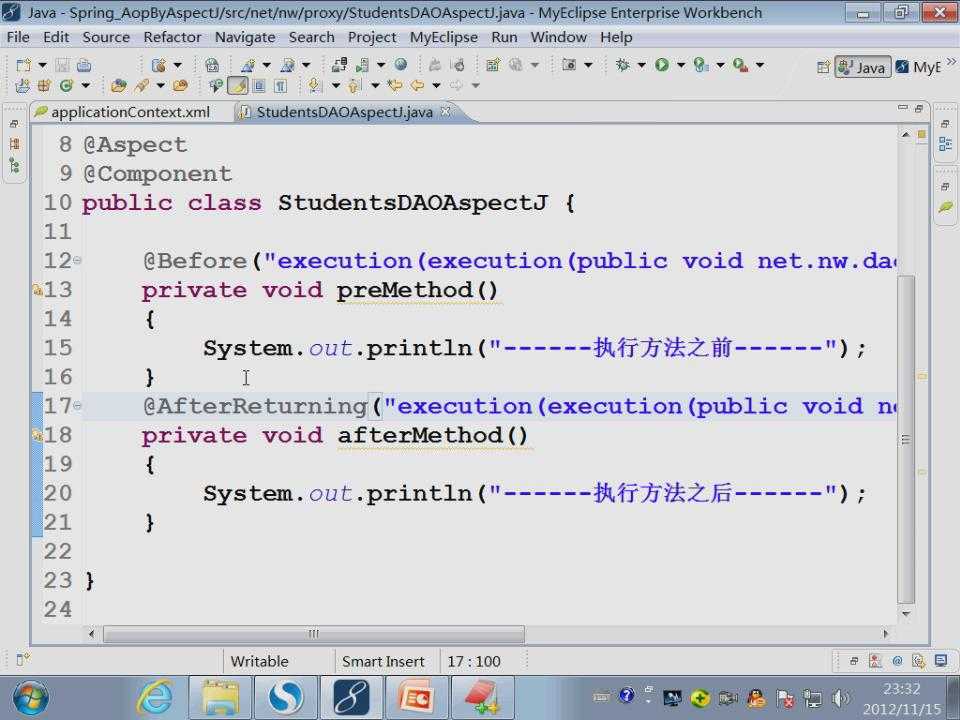Click the volume speaker tray icon
This screenshot has width=960, height=720.
(x=841, y=697)
